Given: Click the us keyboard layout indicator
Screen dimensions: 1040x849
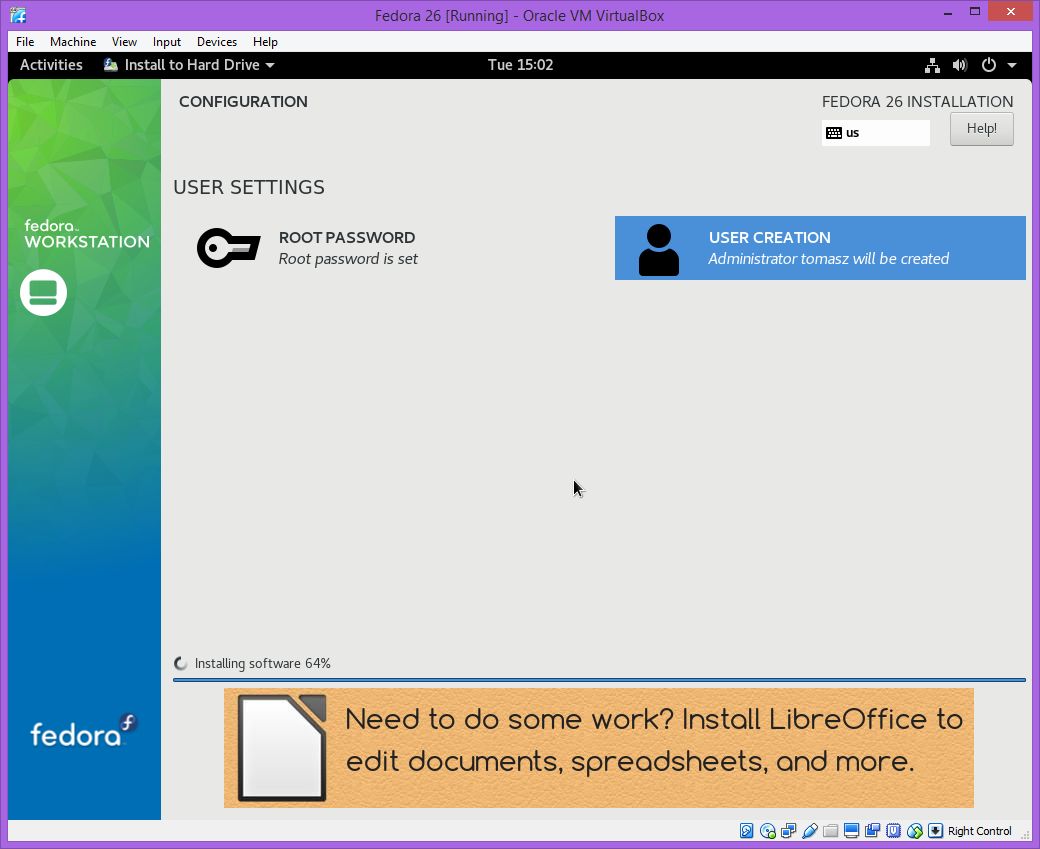Looking at the screenshot, I should [876, 133].
